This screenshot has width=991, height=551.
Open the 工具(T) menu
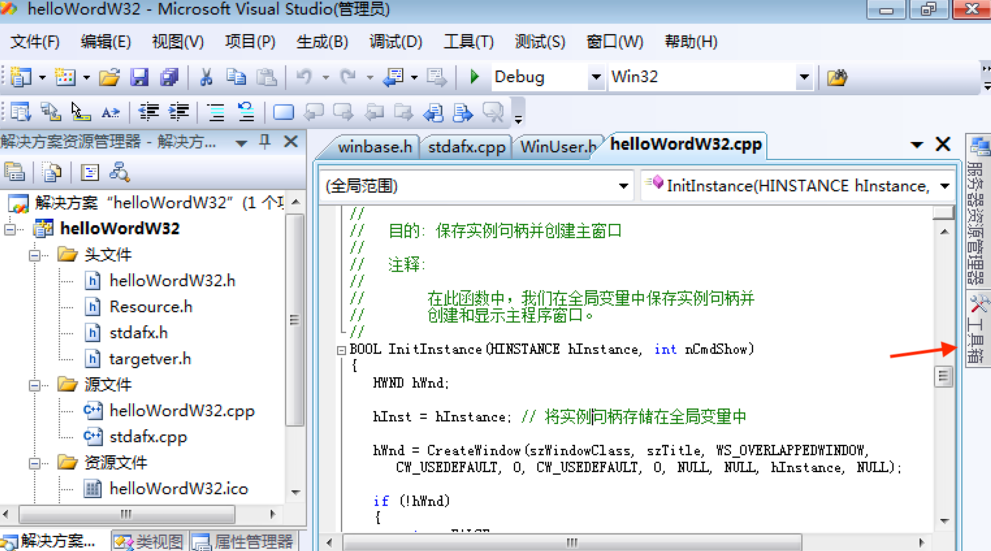pyautogui.click(x=468, y=42)
